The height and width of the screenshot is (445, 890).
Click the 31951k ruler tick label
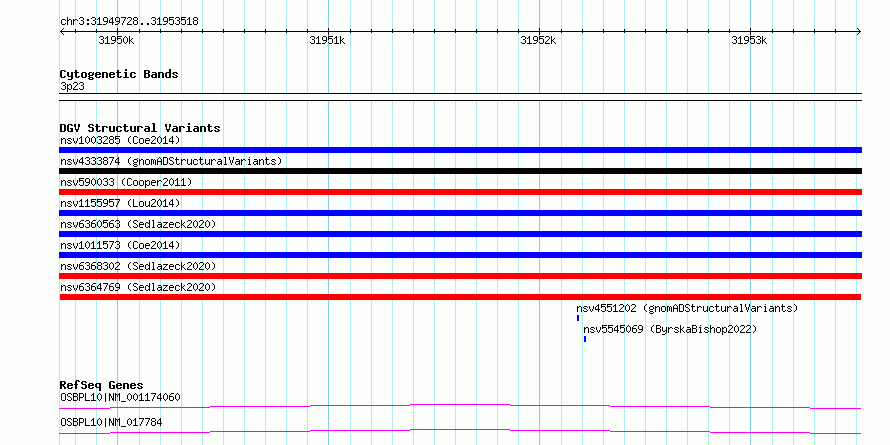328,40
